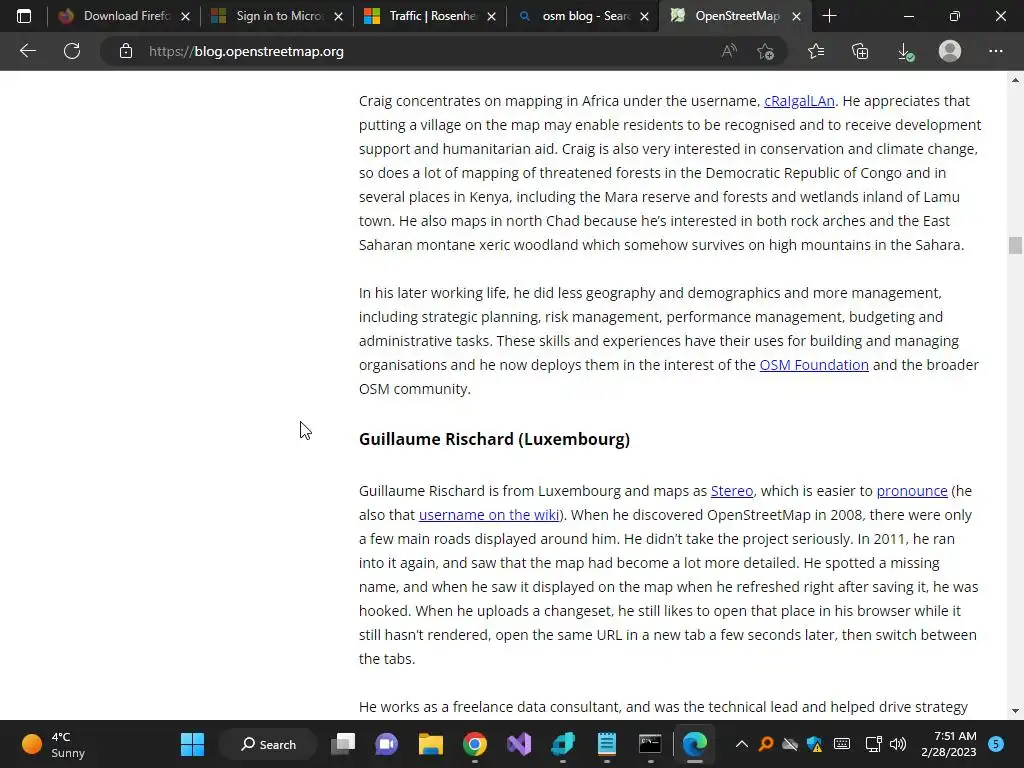Follow the Stereo username link
Screen dimensions: 1024x768
(731, 491)
